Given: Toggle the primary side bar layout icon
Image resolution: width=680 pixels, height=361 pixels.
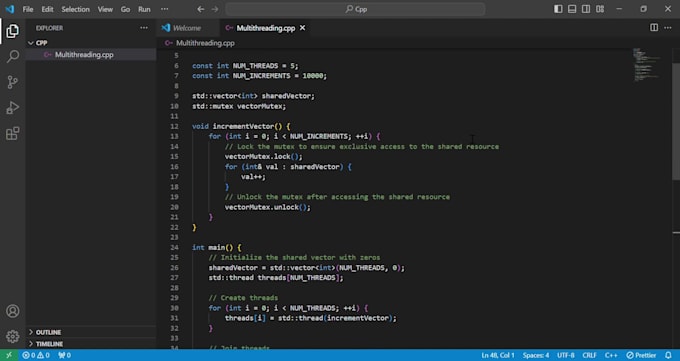Looking at the screenshot, I should click(558, 9).
